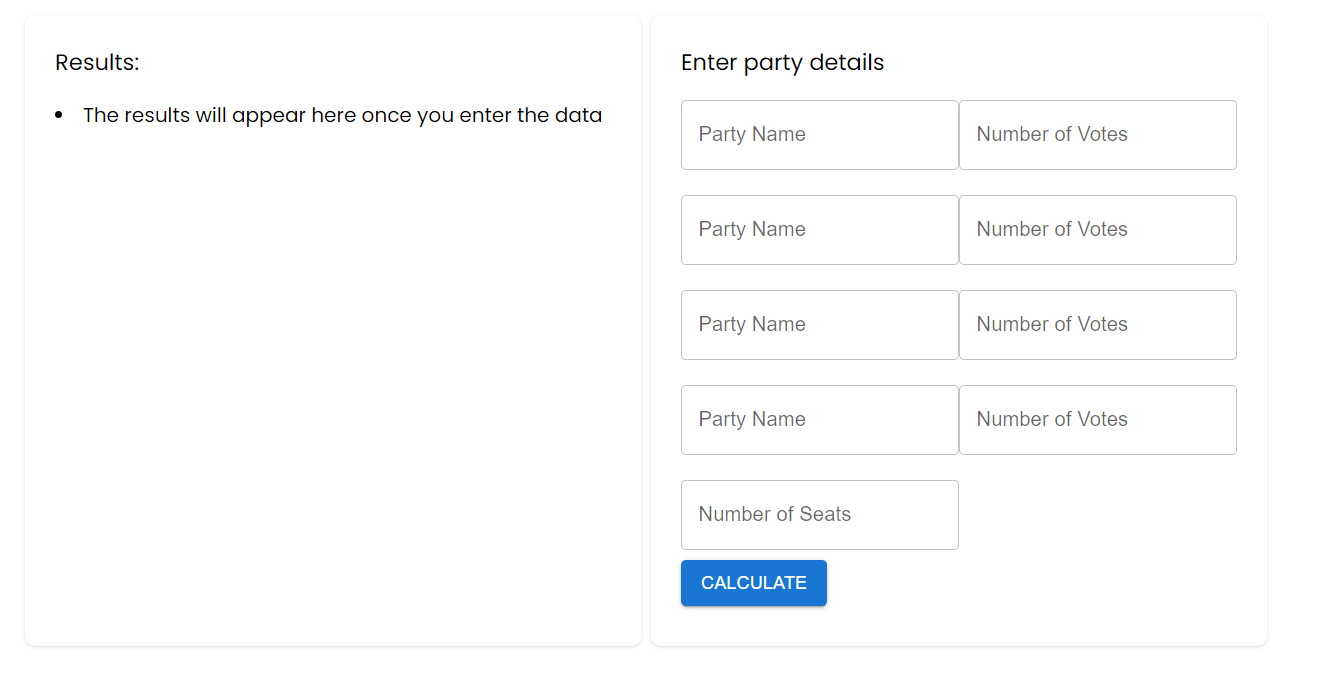The width and height of the screenshot is (1318, 682).
Task: Click the "Results:" heading
Action: pyautogui.click(x=97, y=63)
